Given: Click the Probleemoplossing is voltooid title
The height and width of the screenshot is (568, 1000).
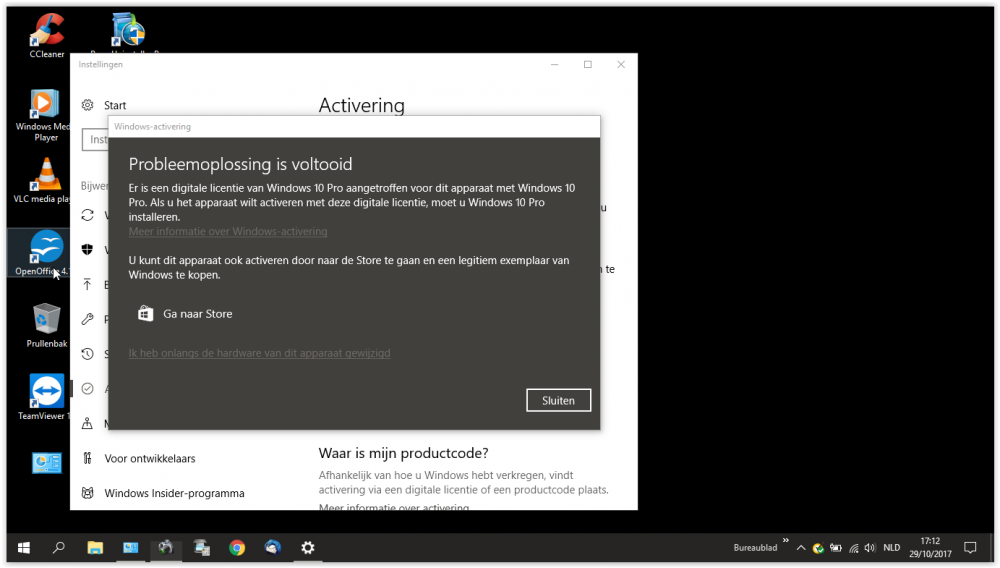Looking at the screenshot, I should coord(240,164).
